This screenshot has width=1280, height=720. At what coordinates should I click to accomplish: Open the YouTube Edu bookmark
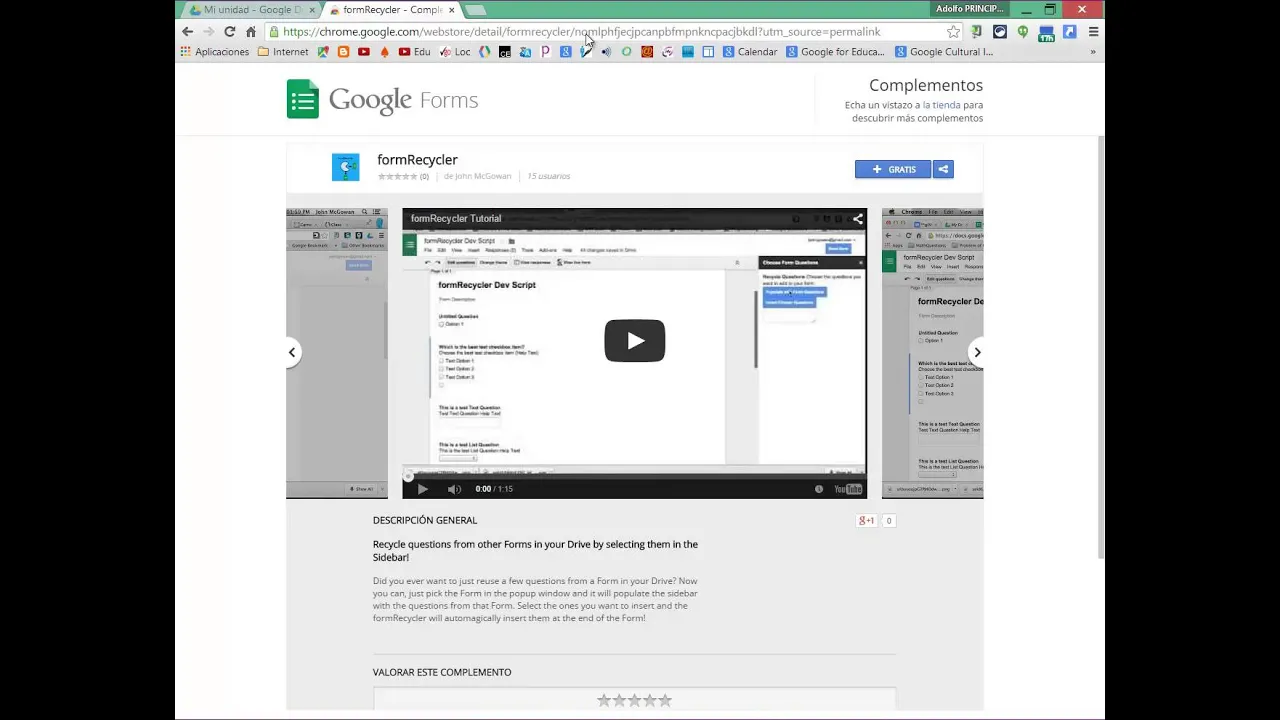[x=414, y=52]
